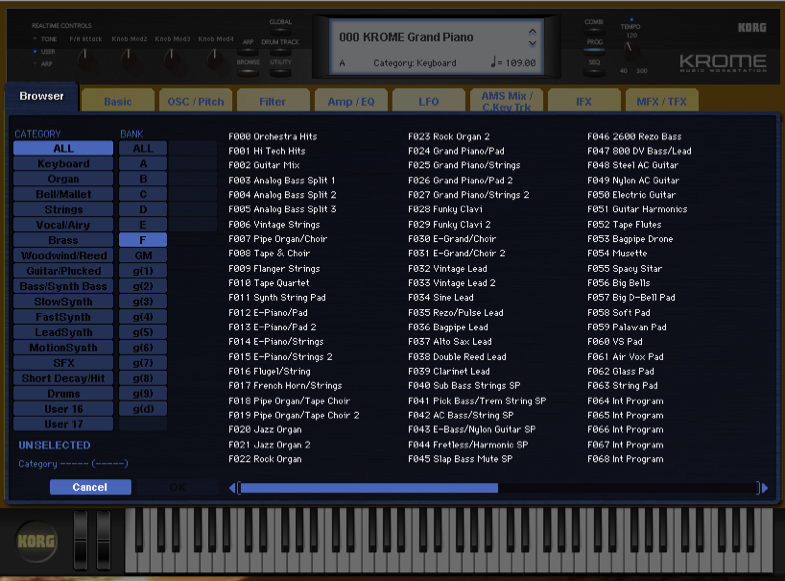The image size is (785, 581).
Task: Select bank F
Action: pos(143,240)
